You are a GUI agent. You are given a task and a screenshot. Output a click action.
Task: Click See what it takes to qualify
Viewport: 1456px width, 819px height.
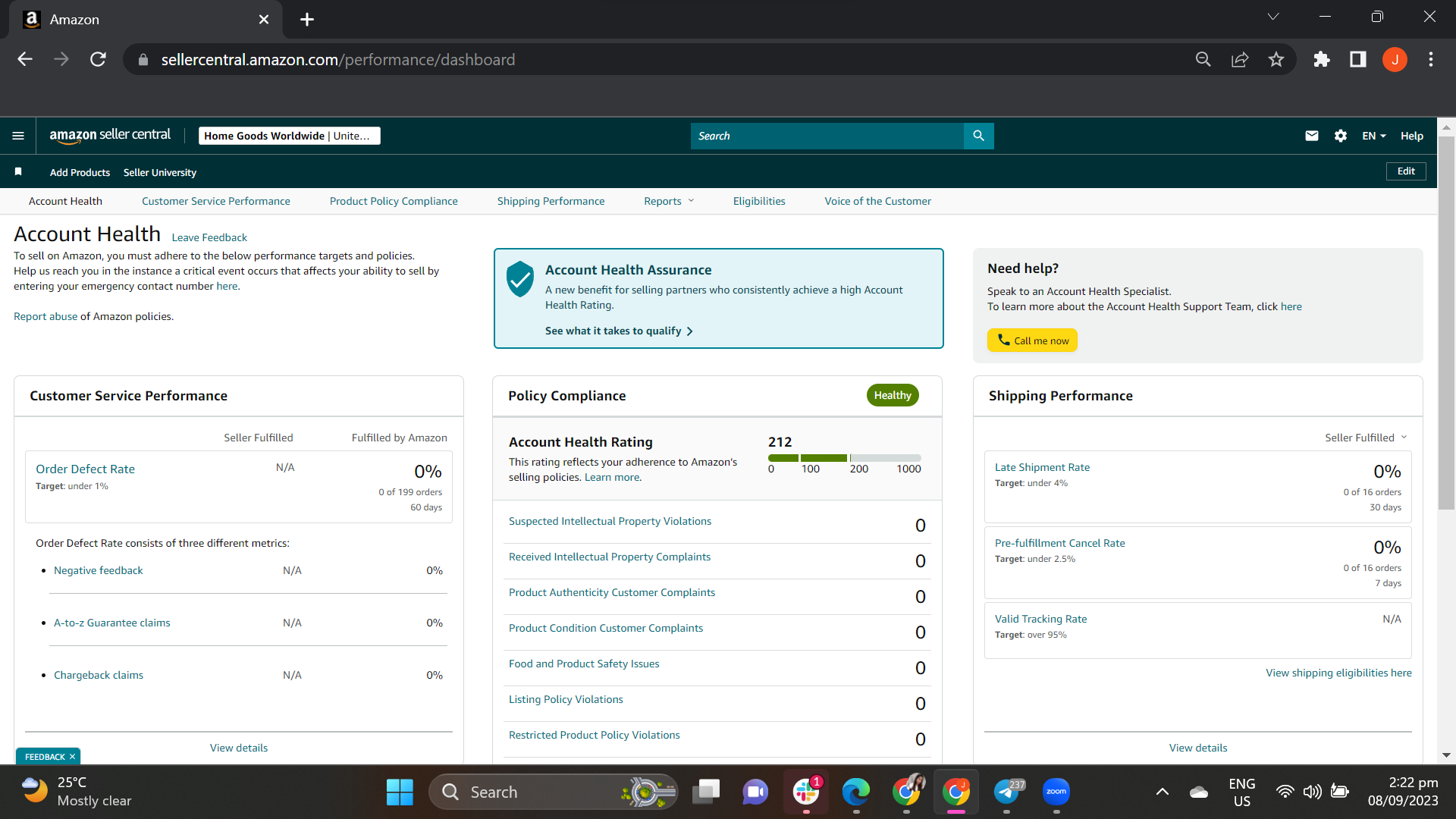pyautogui.click(x=619, y=331)
